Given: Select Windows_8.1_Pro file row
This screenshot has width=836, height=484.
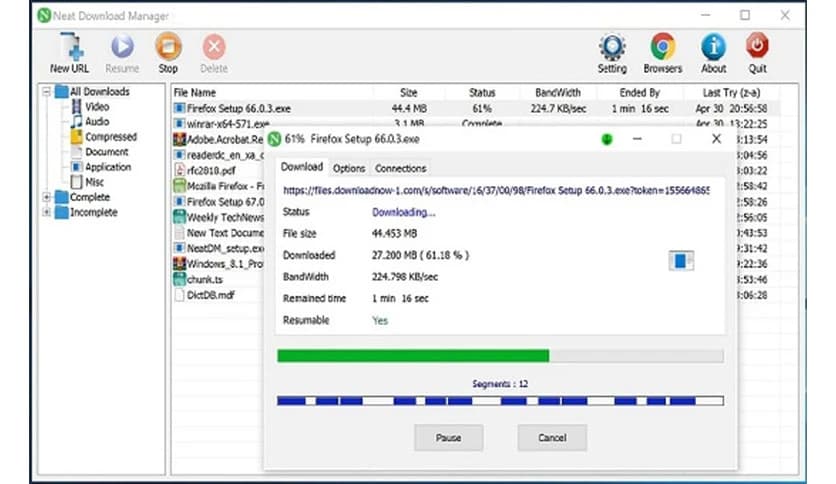Looking at the screenshot, I should 218,264.
